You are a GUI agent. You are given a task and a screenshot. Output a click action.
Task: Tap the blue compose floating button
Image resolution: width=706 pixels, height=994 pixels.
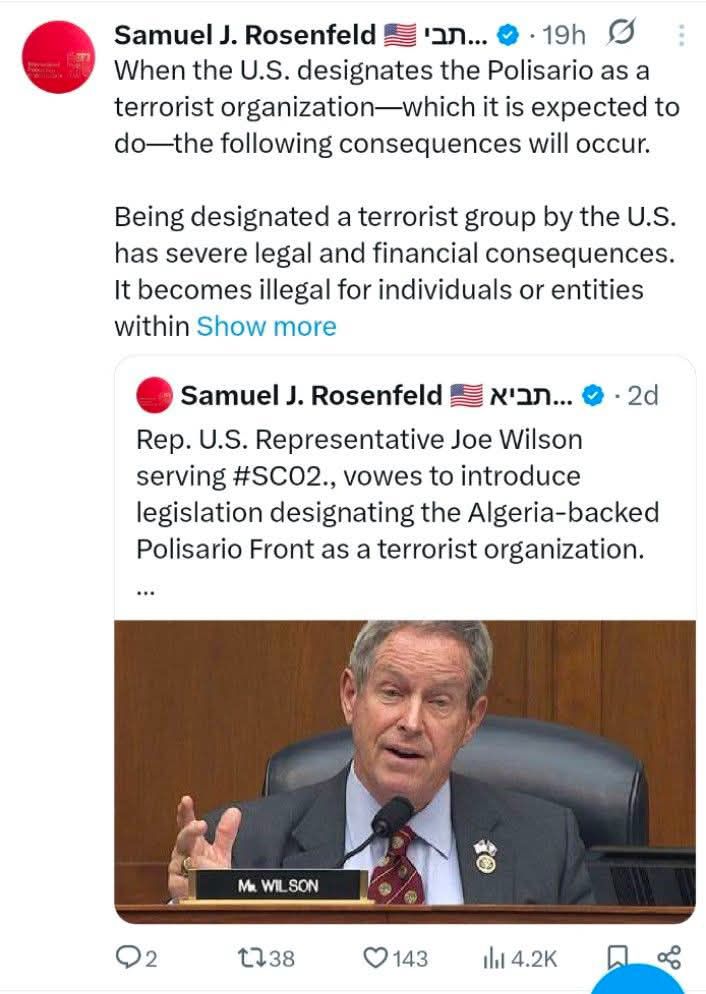(638, 979)
